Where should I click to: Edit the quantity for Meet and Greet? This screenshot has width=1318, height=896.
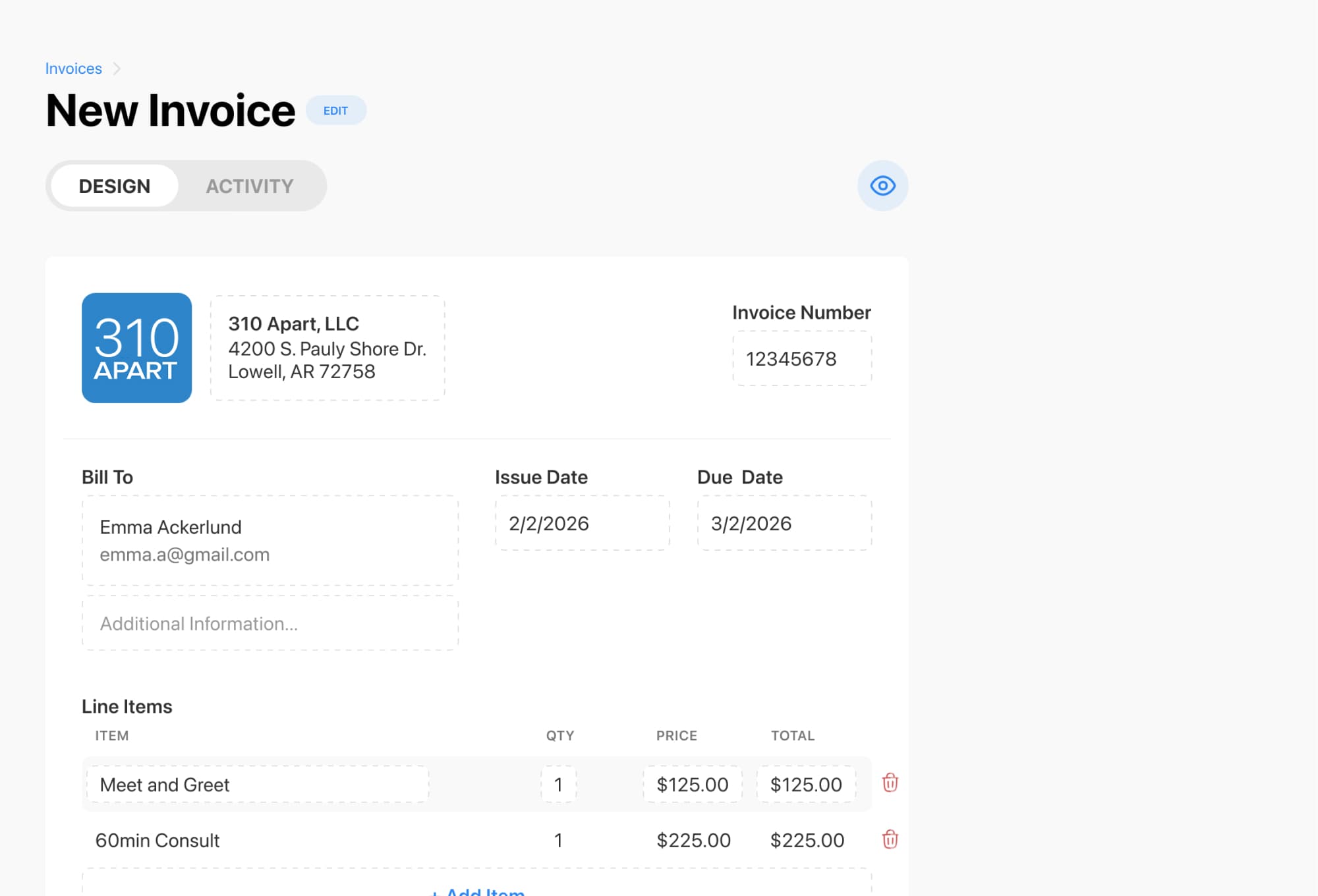[x=558, y=784]
